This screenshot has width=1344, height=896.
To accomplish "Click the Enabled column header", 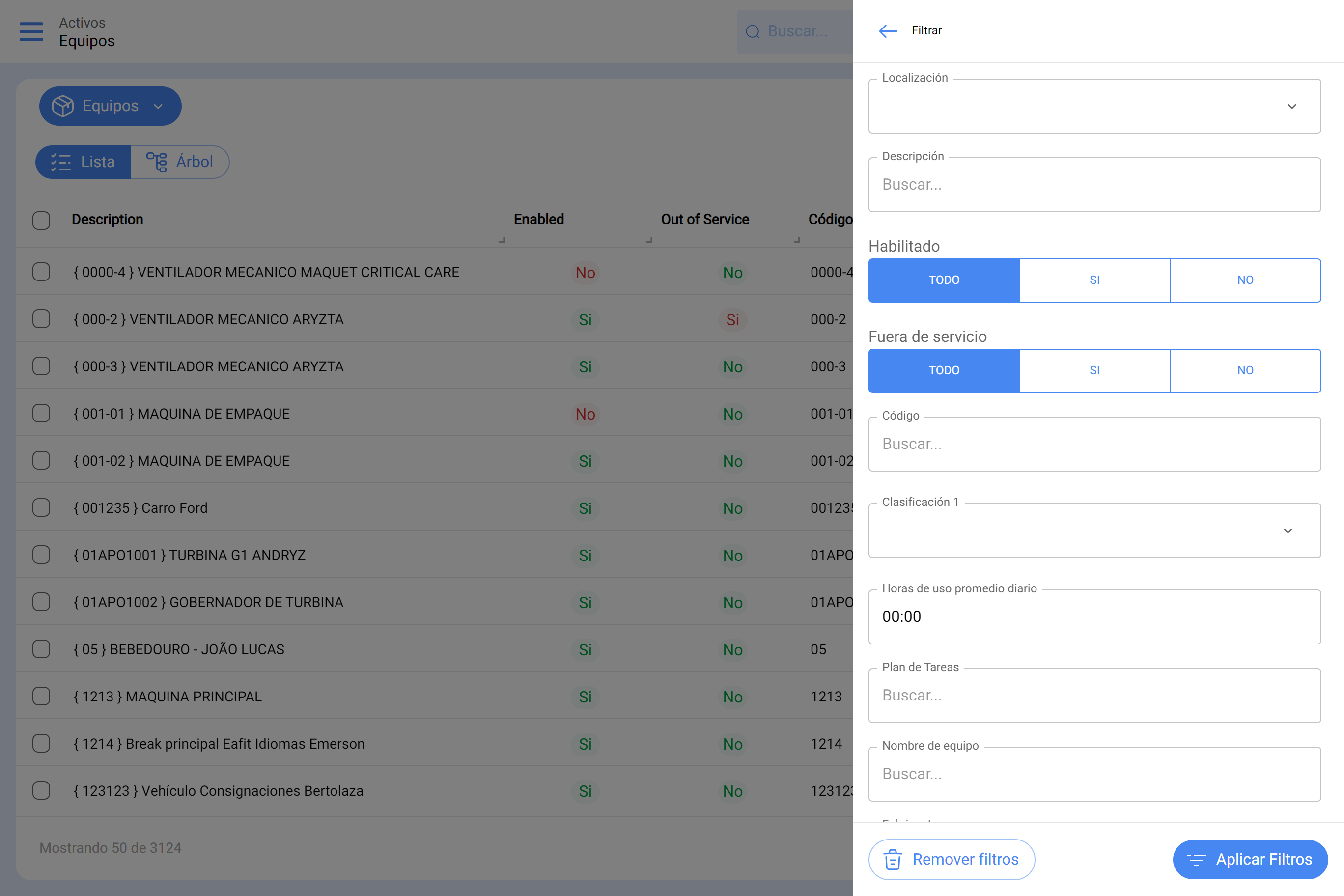I will [x=539, y=220].
